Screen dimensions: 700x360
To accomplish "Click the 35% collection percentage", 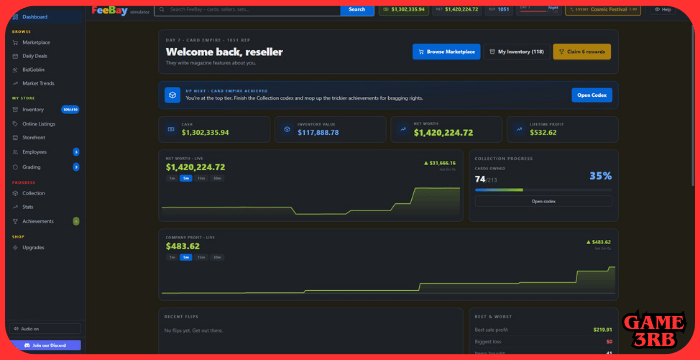I will 600,176.
